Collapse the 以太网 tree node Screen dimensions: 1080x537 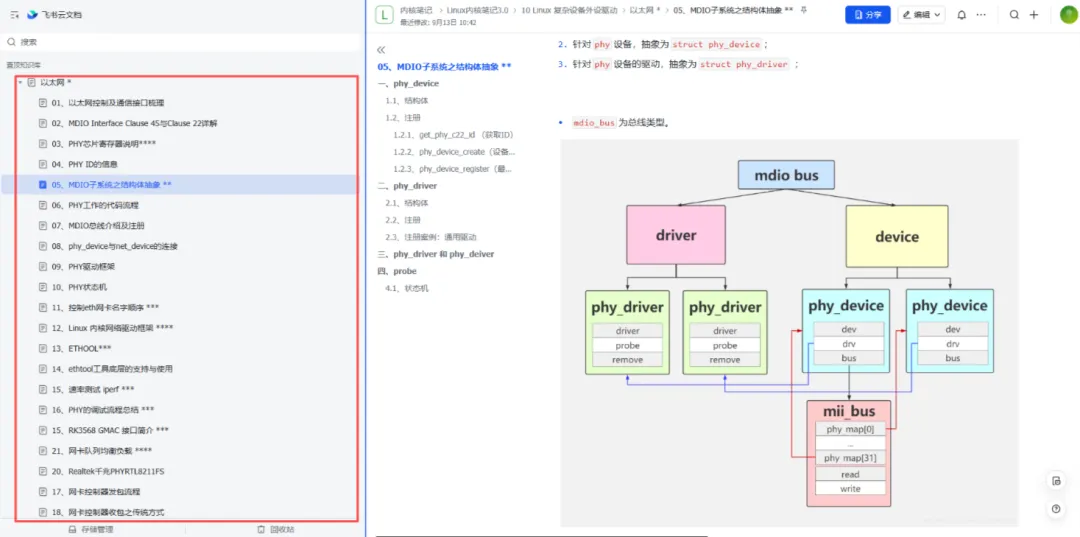pos(21,83)
